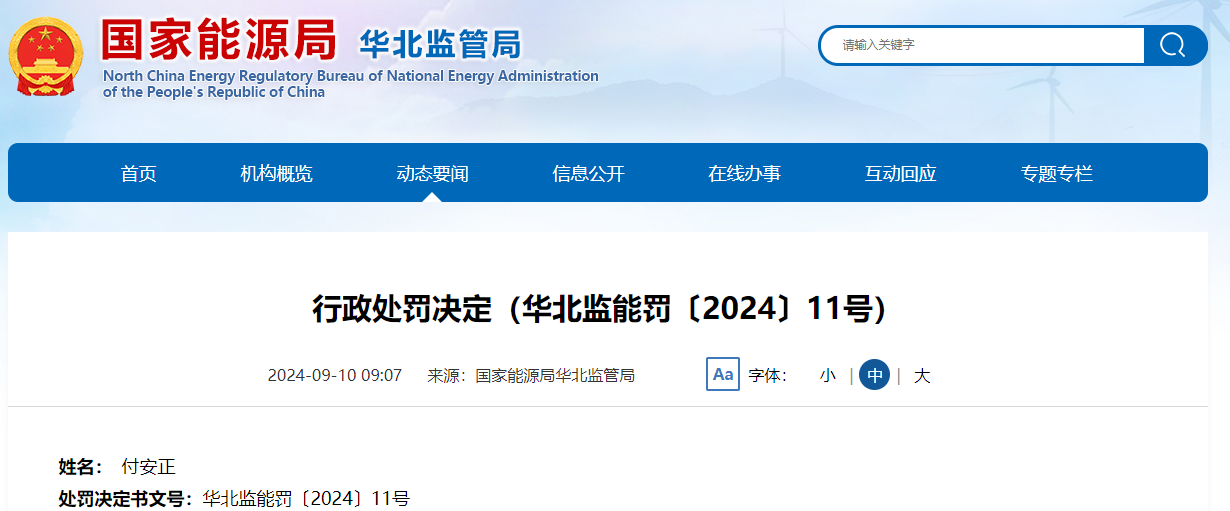Click the publish date 2024-09-10 09:07
This screenshot has height=511, width=1230.
[335, 376]
